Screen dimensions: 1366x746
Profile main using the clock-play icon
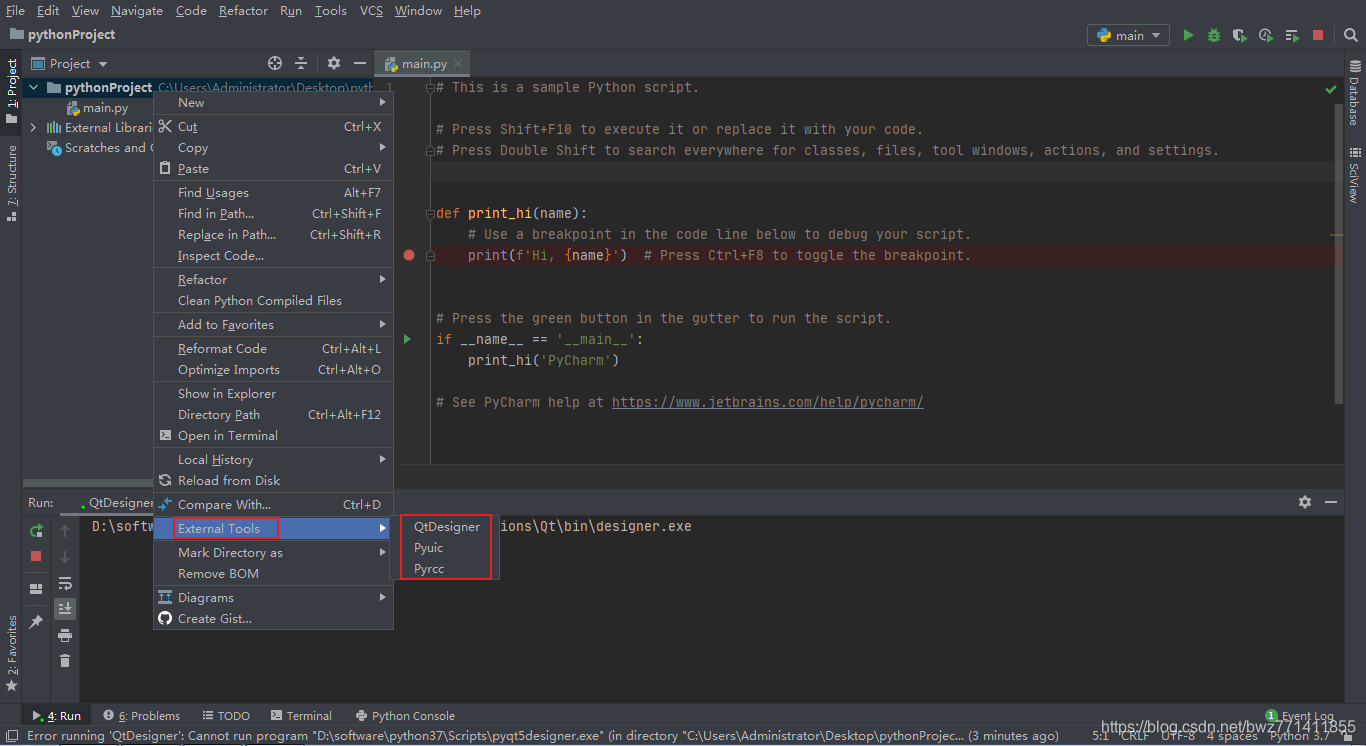pos(1266,35)
